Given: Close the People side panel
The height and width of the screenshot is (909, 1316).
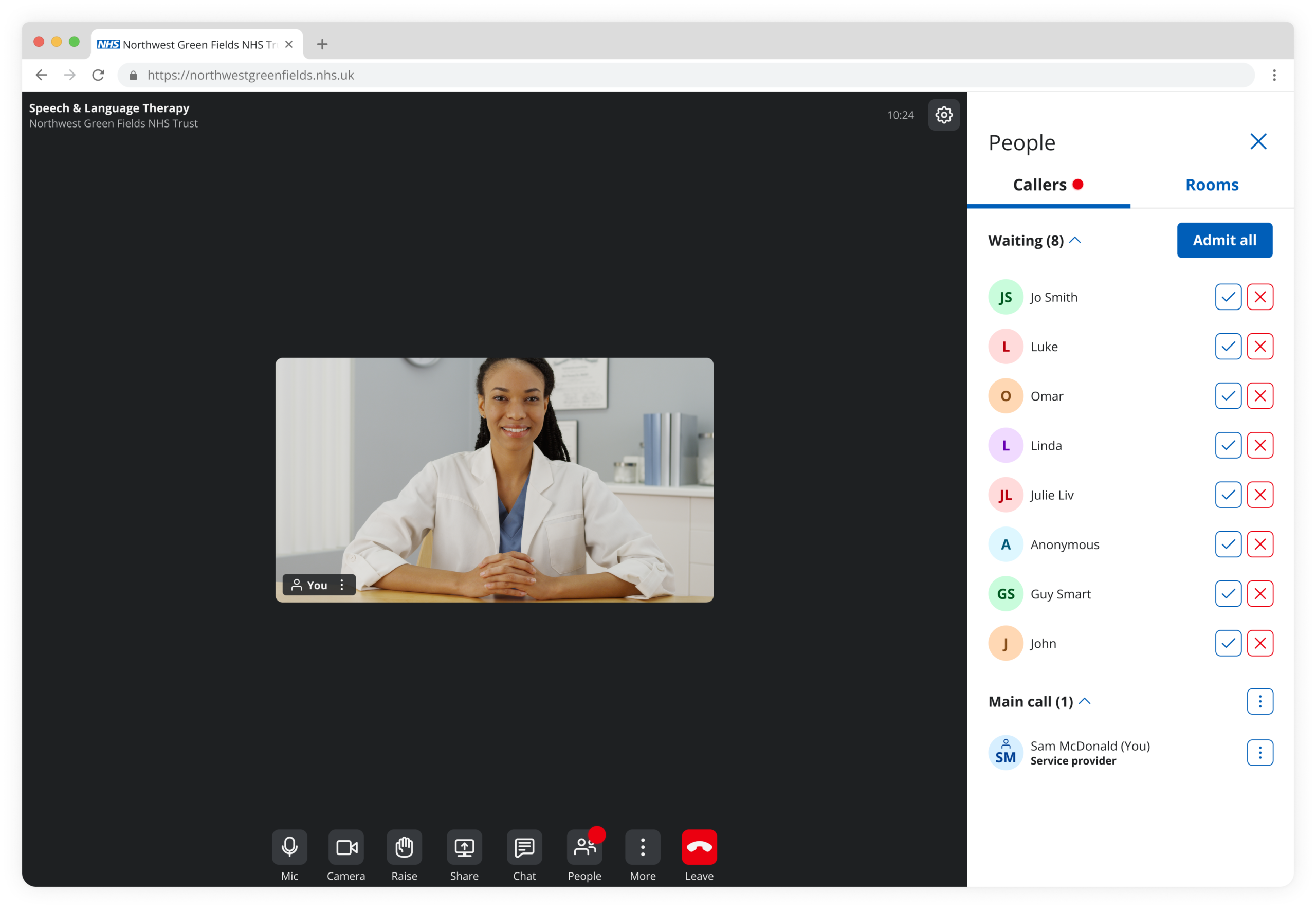Looking at the screenshot, I should pyautogui.click(x=1258, y=142).
